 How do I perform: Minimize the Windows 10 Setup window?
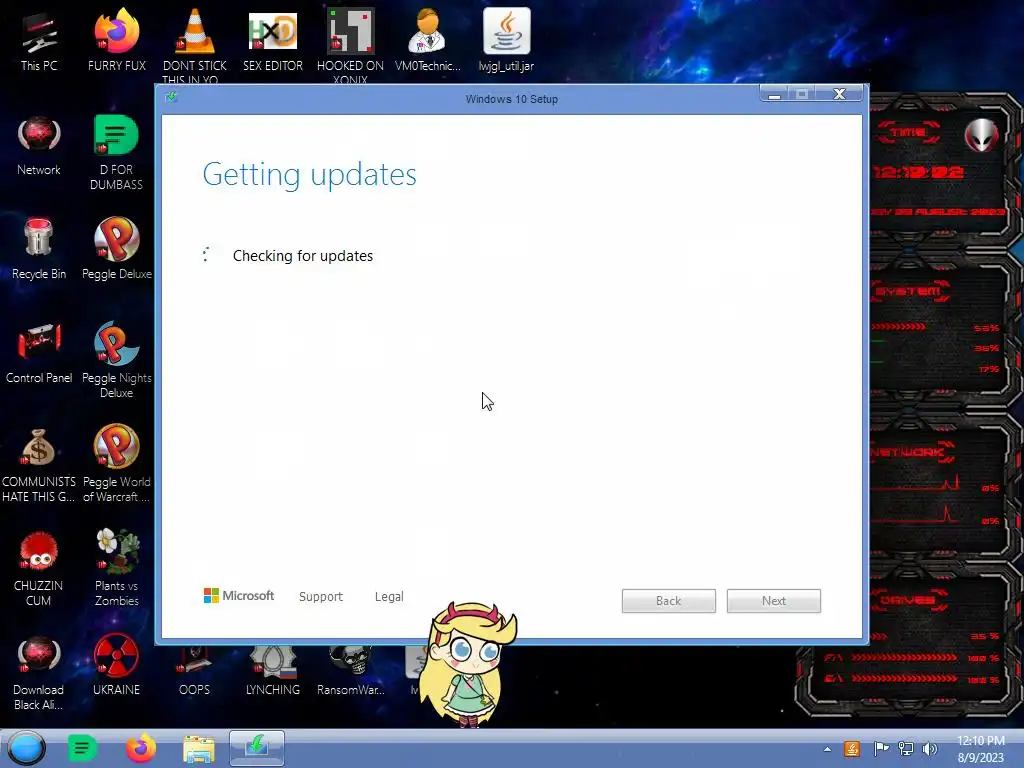click(x=775, y=94)
